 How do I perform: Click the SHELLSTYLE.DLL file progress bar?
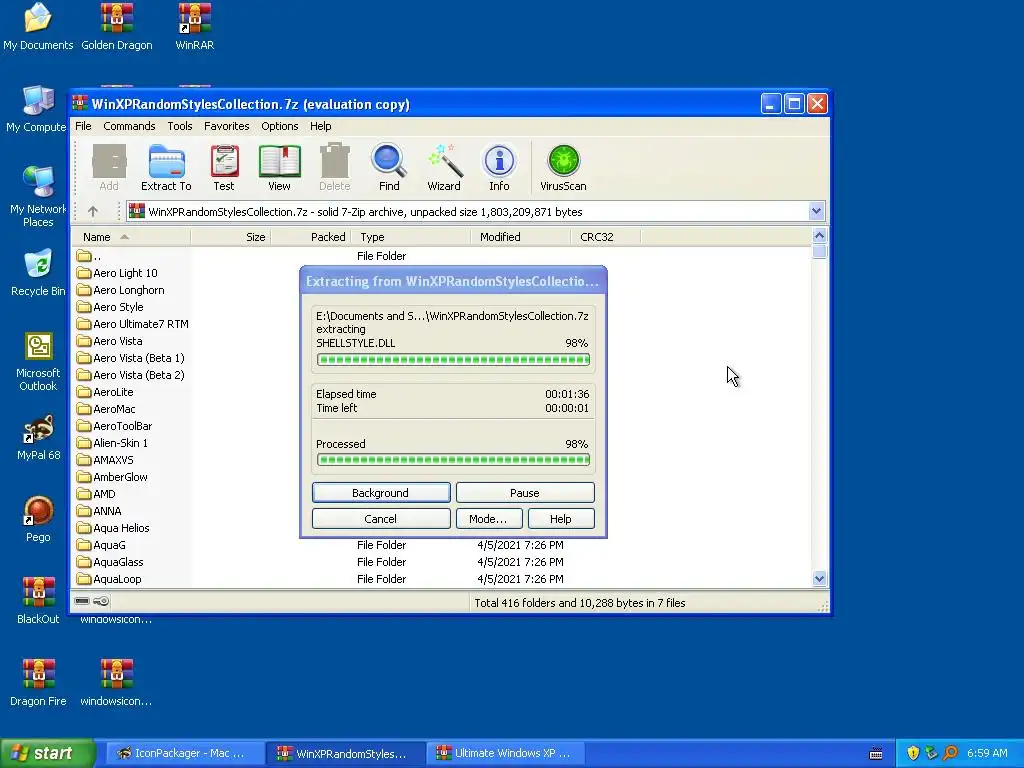453,359
